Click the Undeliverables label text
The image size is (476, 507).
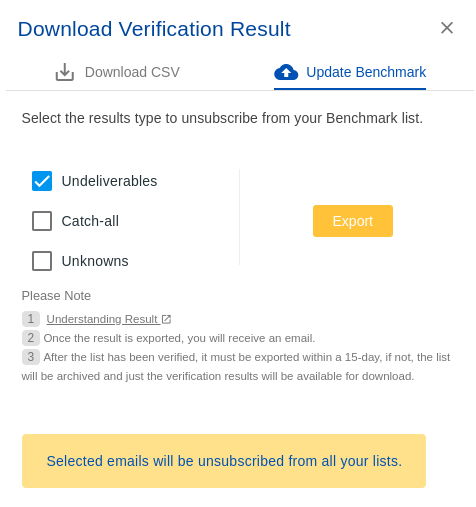click(109, 181)
